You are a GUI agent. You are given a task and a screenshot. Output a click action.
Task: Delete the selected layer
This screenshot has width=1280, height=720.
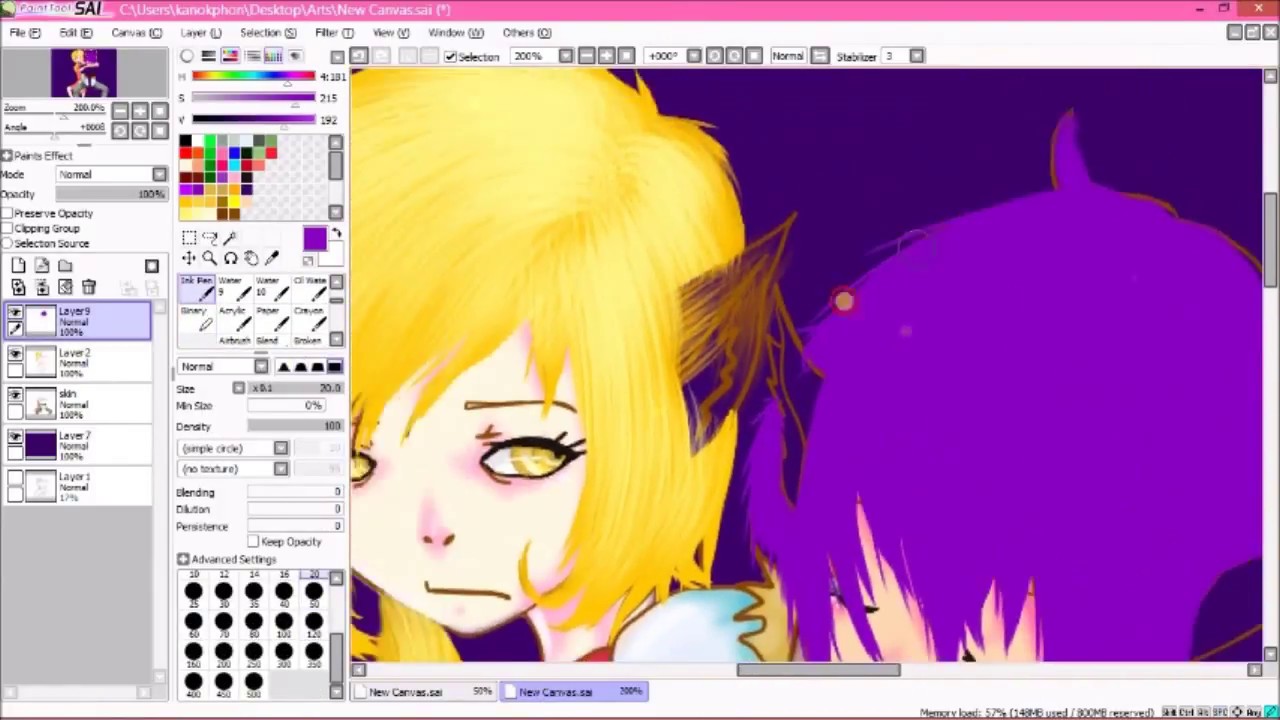pyautogui.click(x=89, y=288)
